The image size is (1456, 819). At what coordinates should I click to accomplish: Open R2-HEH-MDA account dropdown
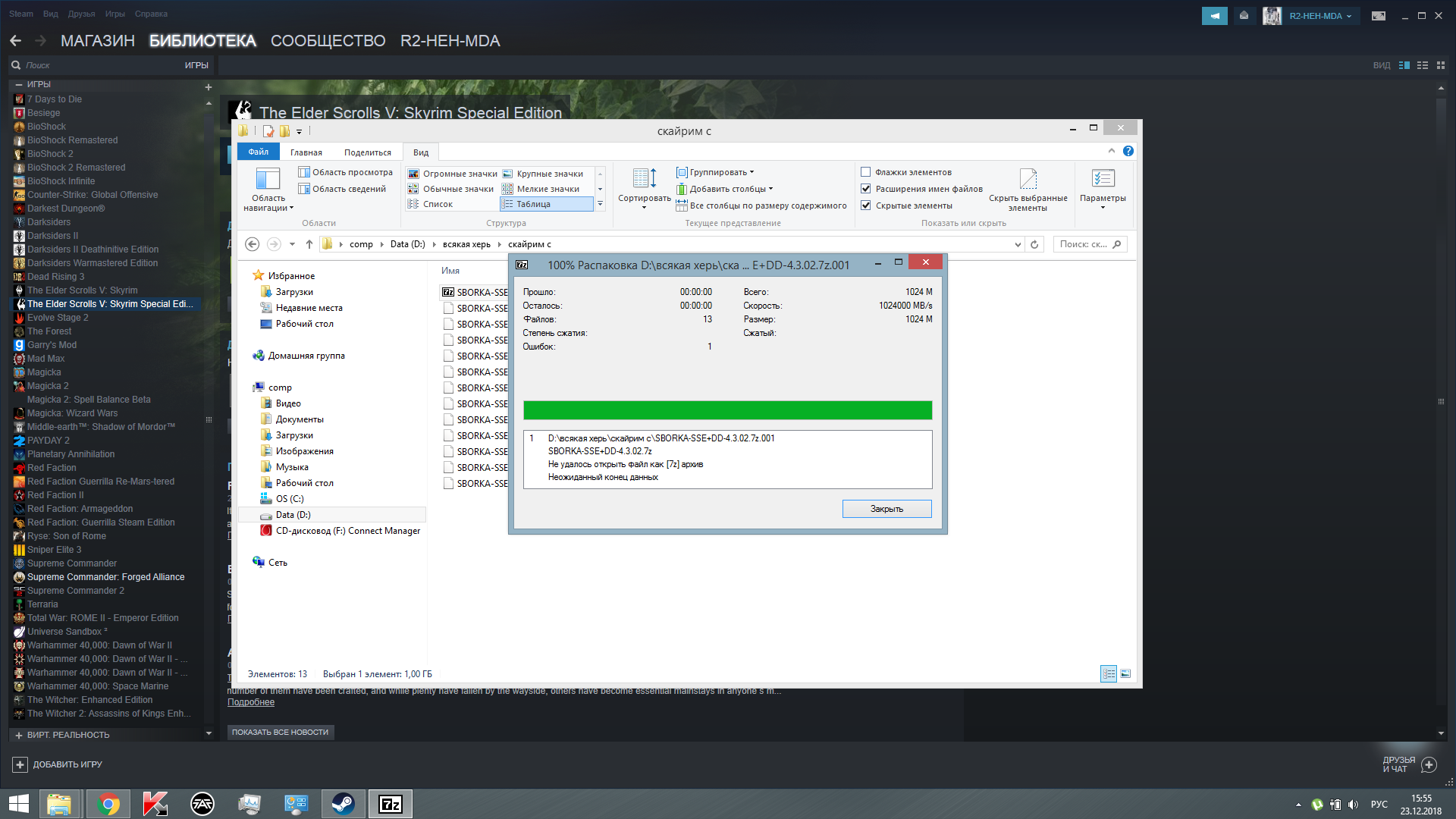[1319, 16]
